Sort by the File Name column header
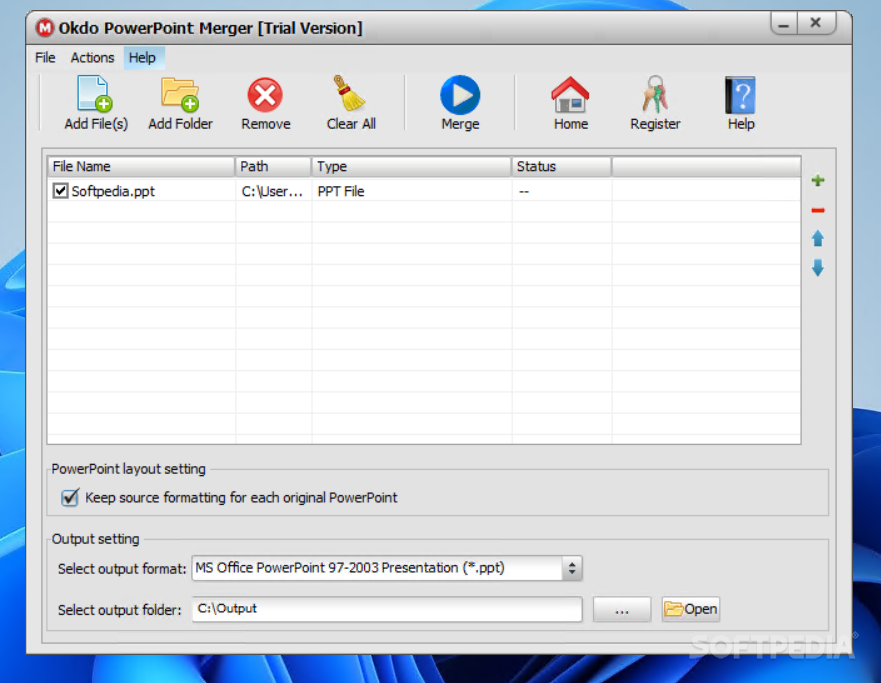The height and width of the screenshot is (683, 881). tap(140, 166)
